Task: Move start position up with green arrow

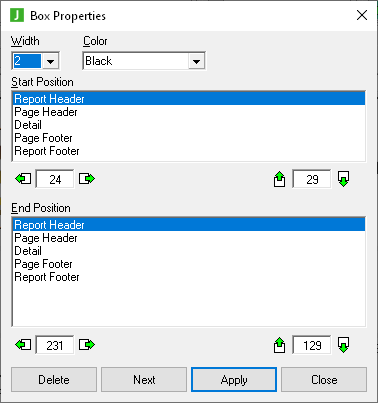Action: [x=279, y=179]
